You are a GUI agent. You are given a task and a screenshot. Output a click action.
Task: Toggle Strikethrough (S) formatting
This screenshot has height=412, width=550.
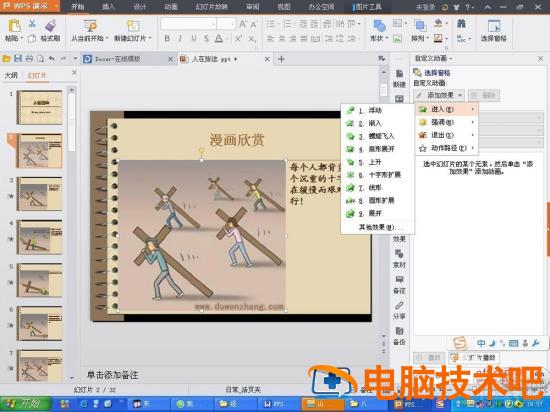[206, 38]
